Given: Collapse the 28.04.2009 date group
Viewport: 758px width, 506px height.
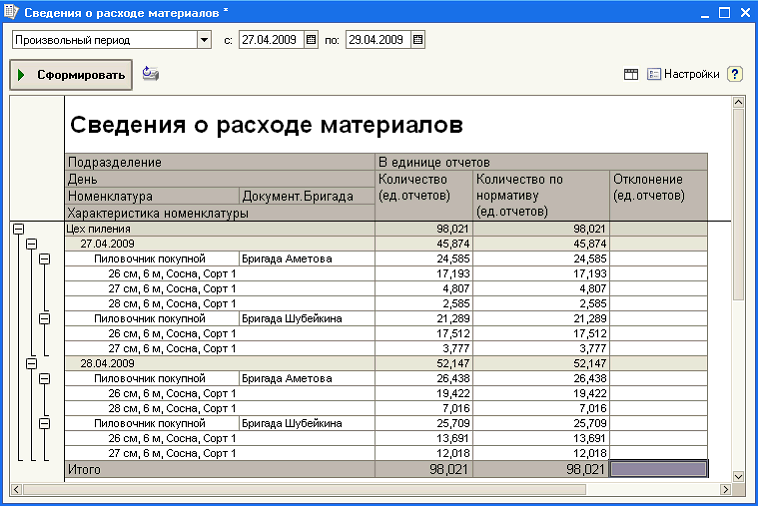Looking at the screenshot, I should click(x=31, y=363).
